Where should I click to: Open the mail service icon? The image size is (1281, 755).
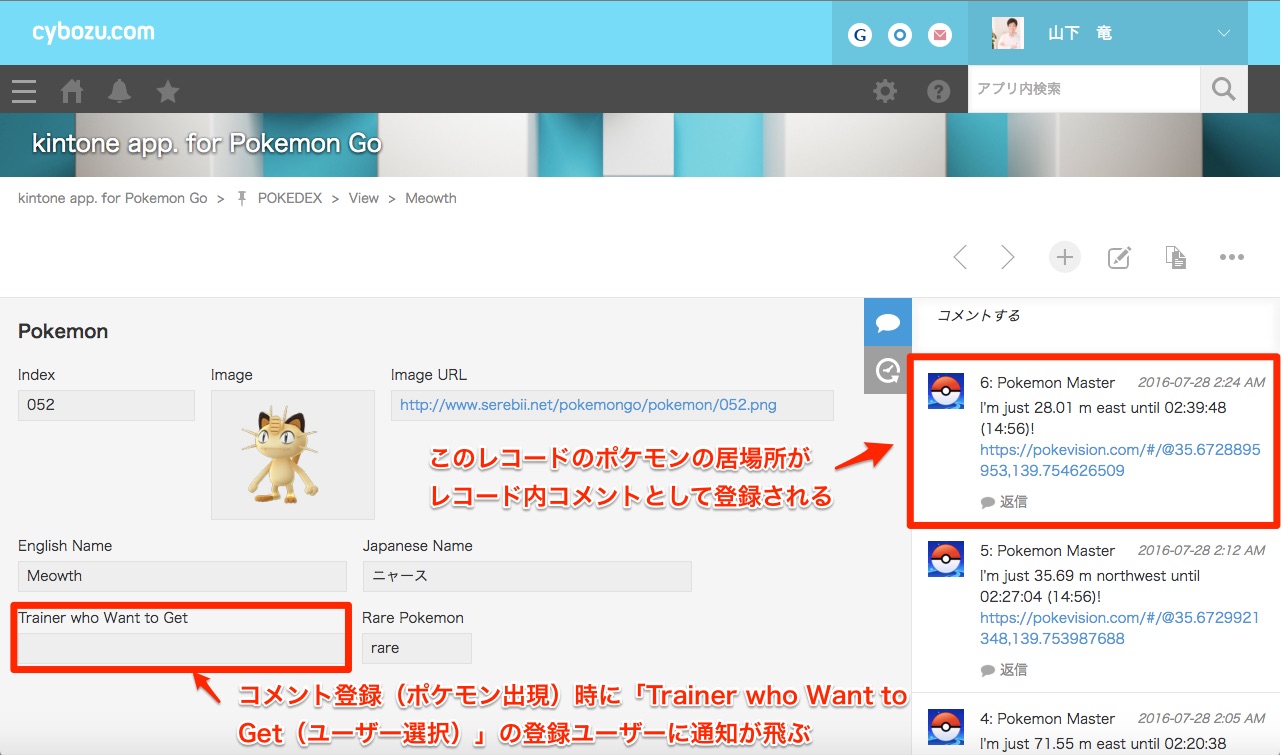pyautogui.click(x=940, y=35)
